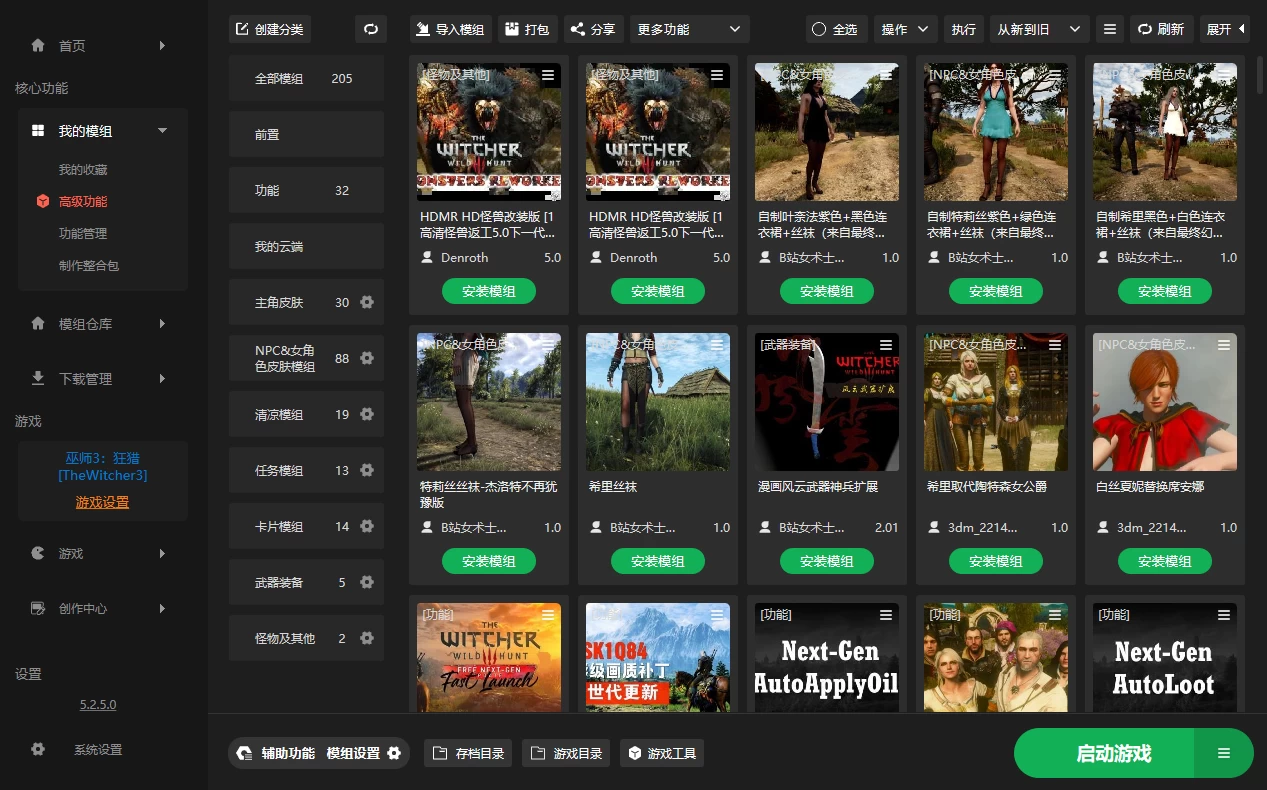Change sort order via 从新到旧 dropdown
1267x790 pixels.
pos(1036,29)
